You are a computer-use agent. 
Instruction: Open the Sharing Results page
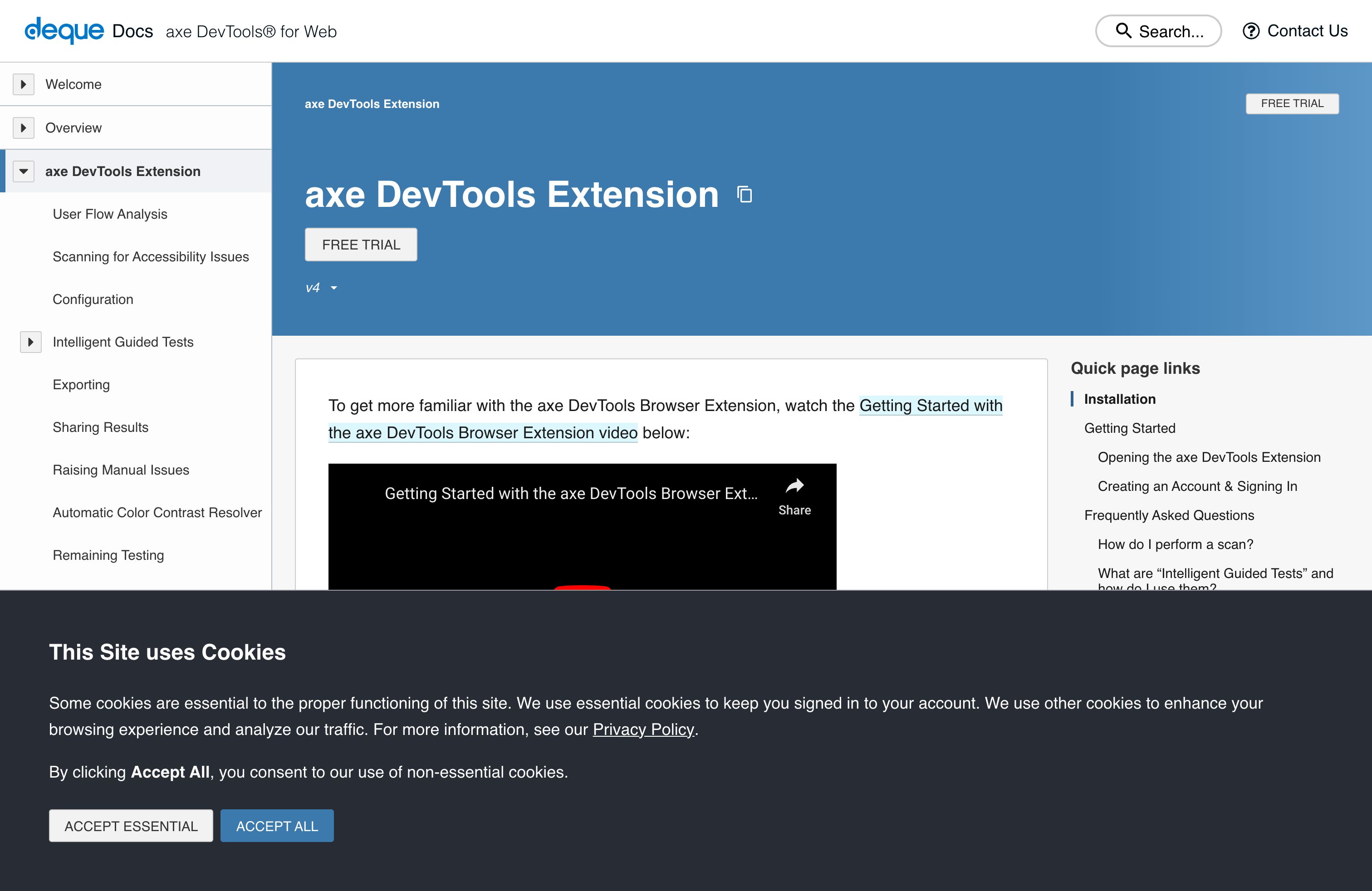(x=100, y=427)
